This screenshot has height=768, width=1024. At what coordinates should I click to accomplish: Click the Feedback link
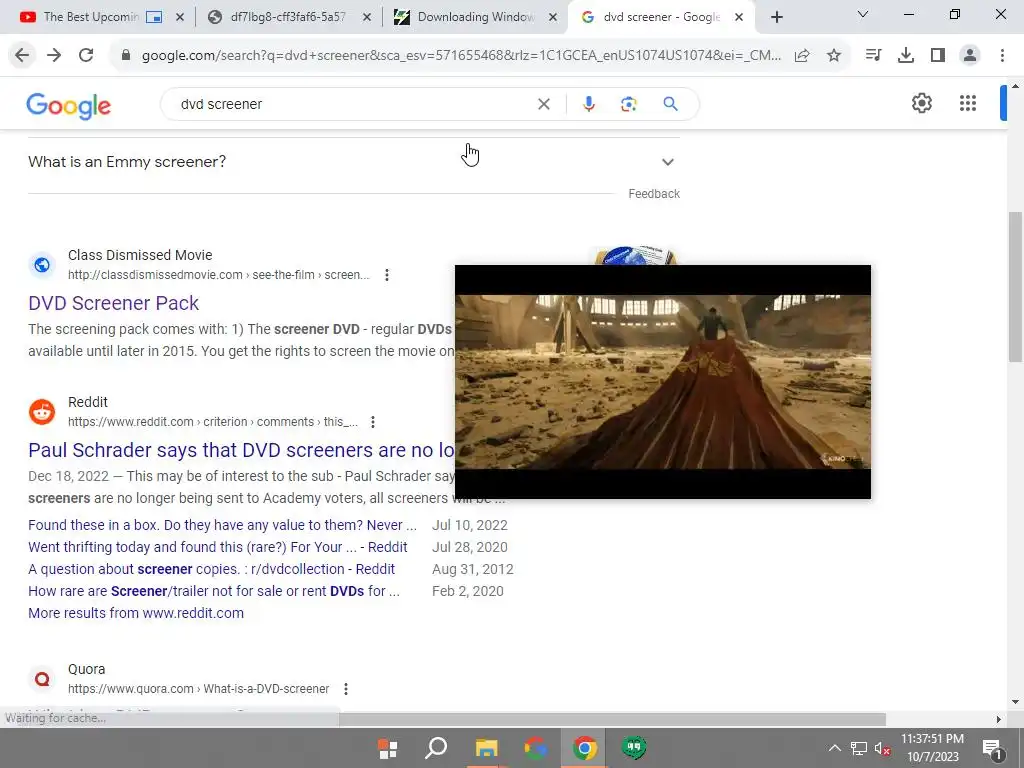654,194
